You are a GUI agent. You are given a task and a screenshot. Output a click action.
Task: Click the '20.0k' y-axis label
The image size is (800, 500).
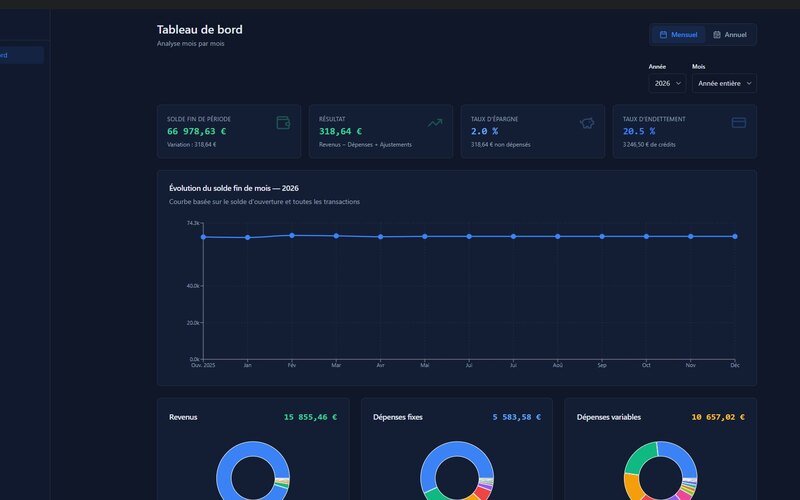193,322
